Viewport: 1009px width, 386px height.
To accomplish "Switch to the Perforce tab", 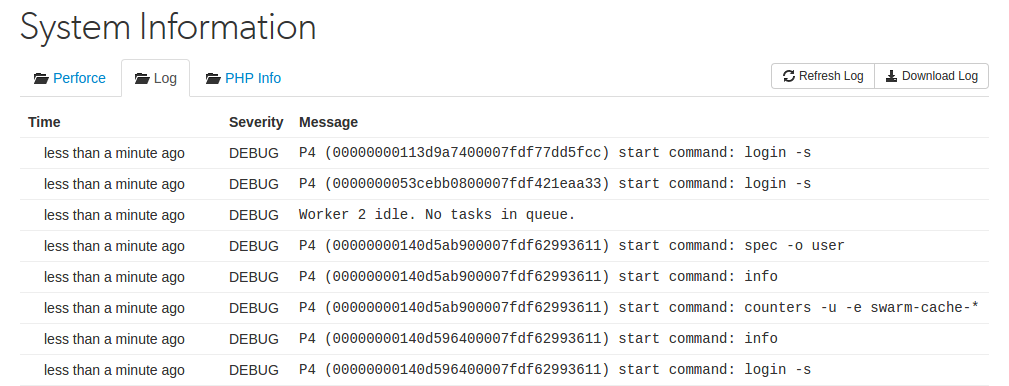I will click(x=69, y=78).
